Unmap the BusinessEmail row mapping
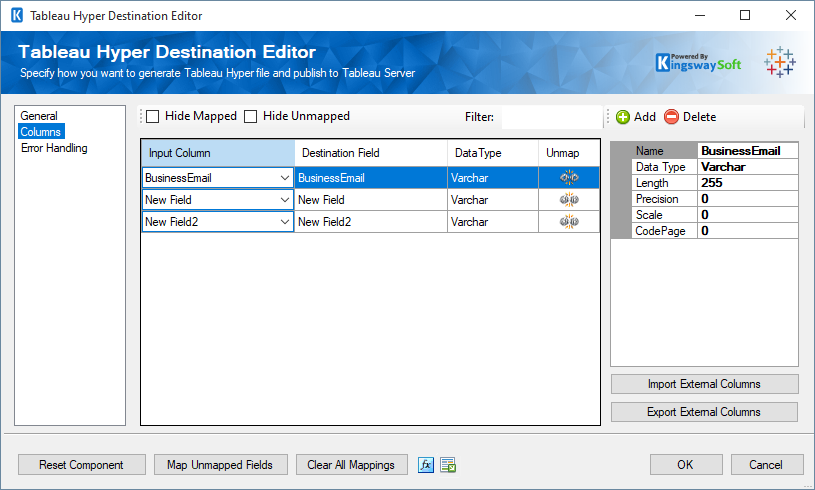The width and height of the screenshot is (815, 490). click(569, 178)
